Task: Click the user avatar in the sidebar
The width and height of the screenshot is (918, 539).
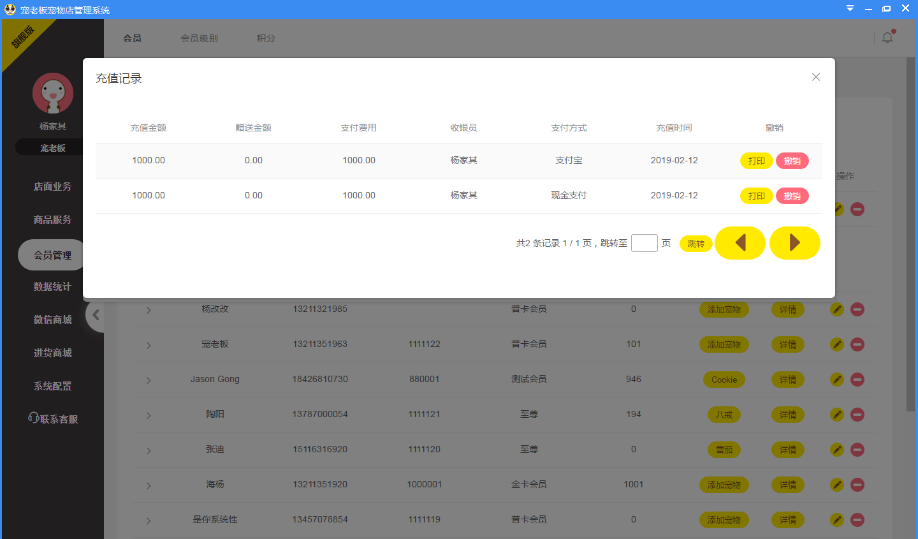Action: pyautogui.click(x=53, y=93)
